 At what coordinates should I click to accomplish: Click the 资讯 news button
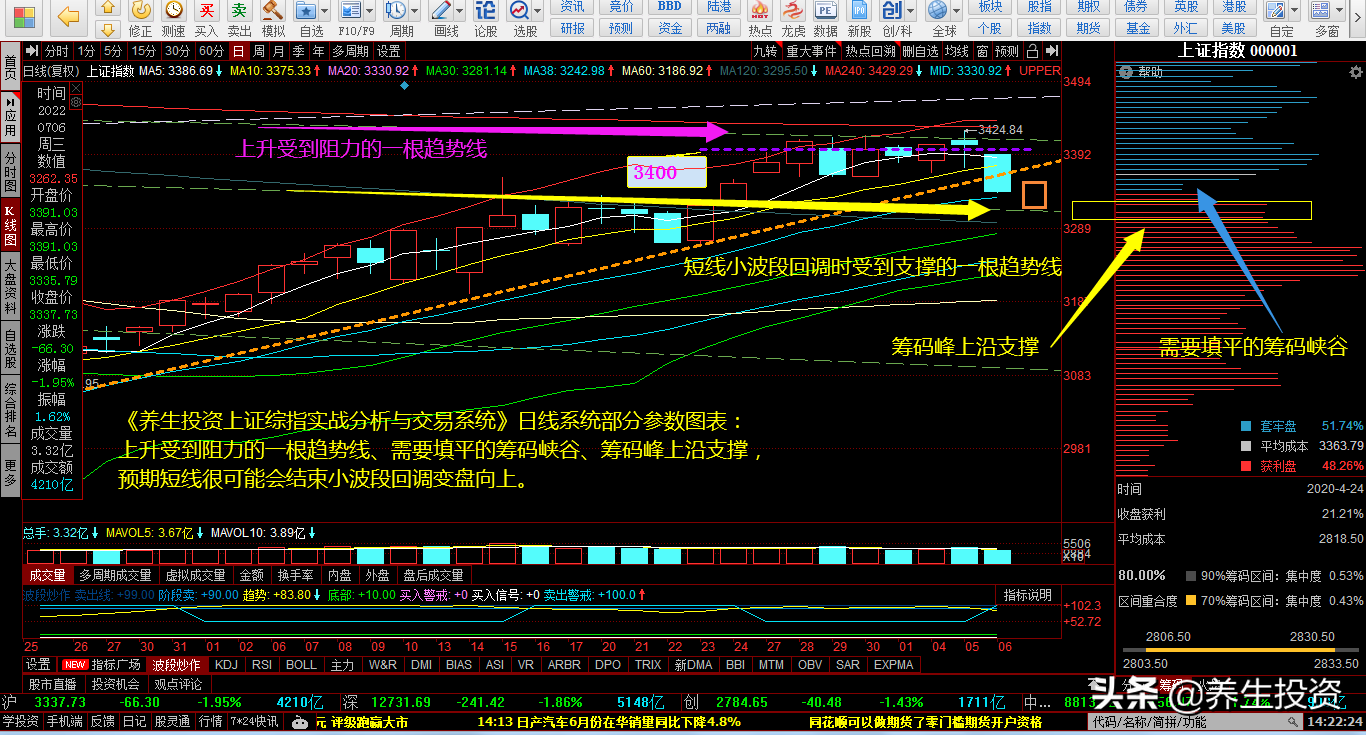[x=573, y=7]
